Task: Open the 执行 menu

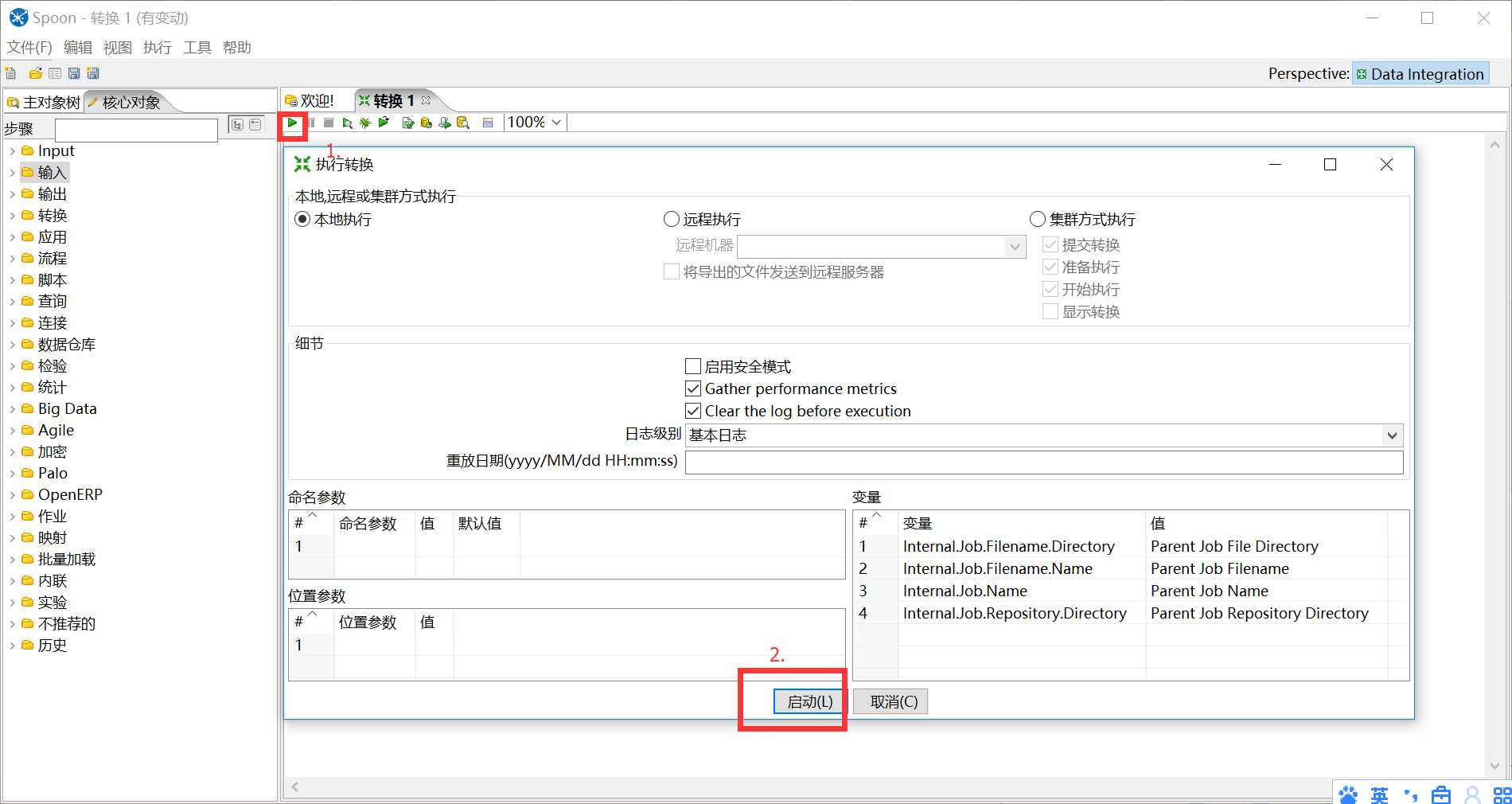Action: (158, 48)
